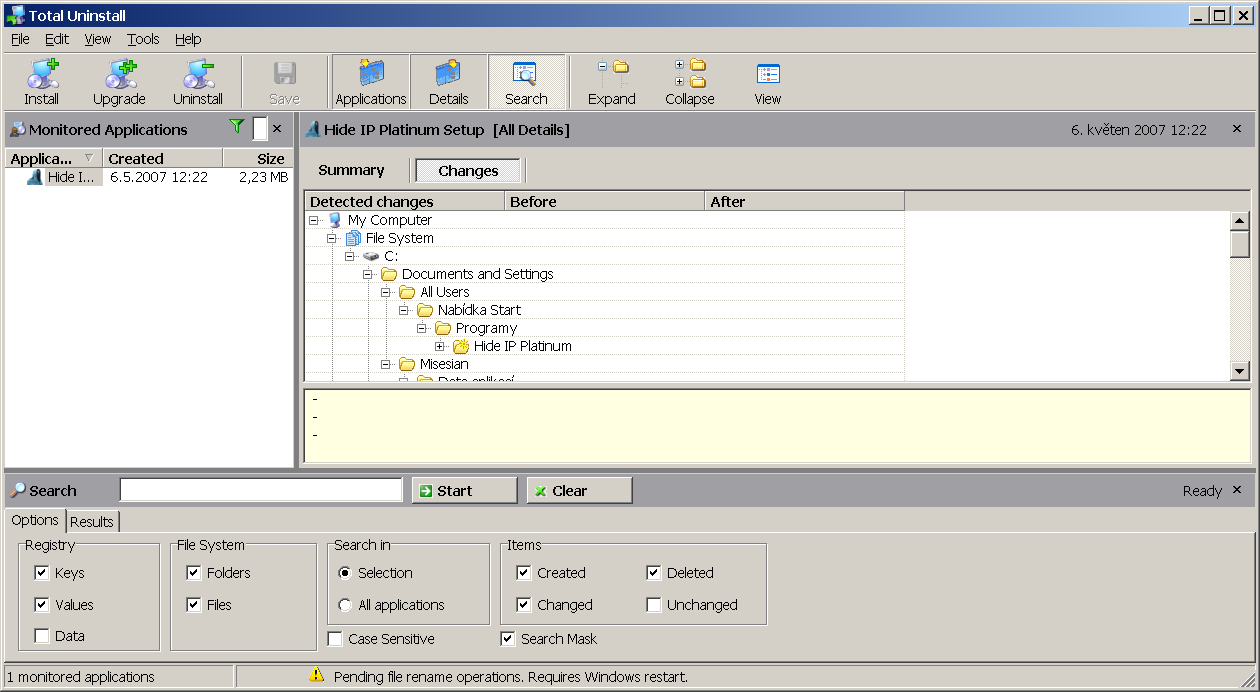The image size is (1260, 692).
Task: Click the search text input field
Action: 261,490
